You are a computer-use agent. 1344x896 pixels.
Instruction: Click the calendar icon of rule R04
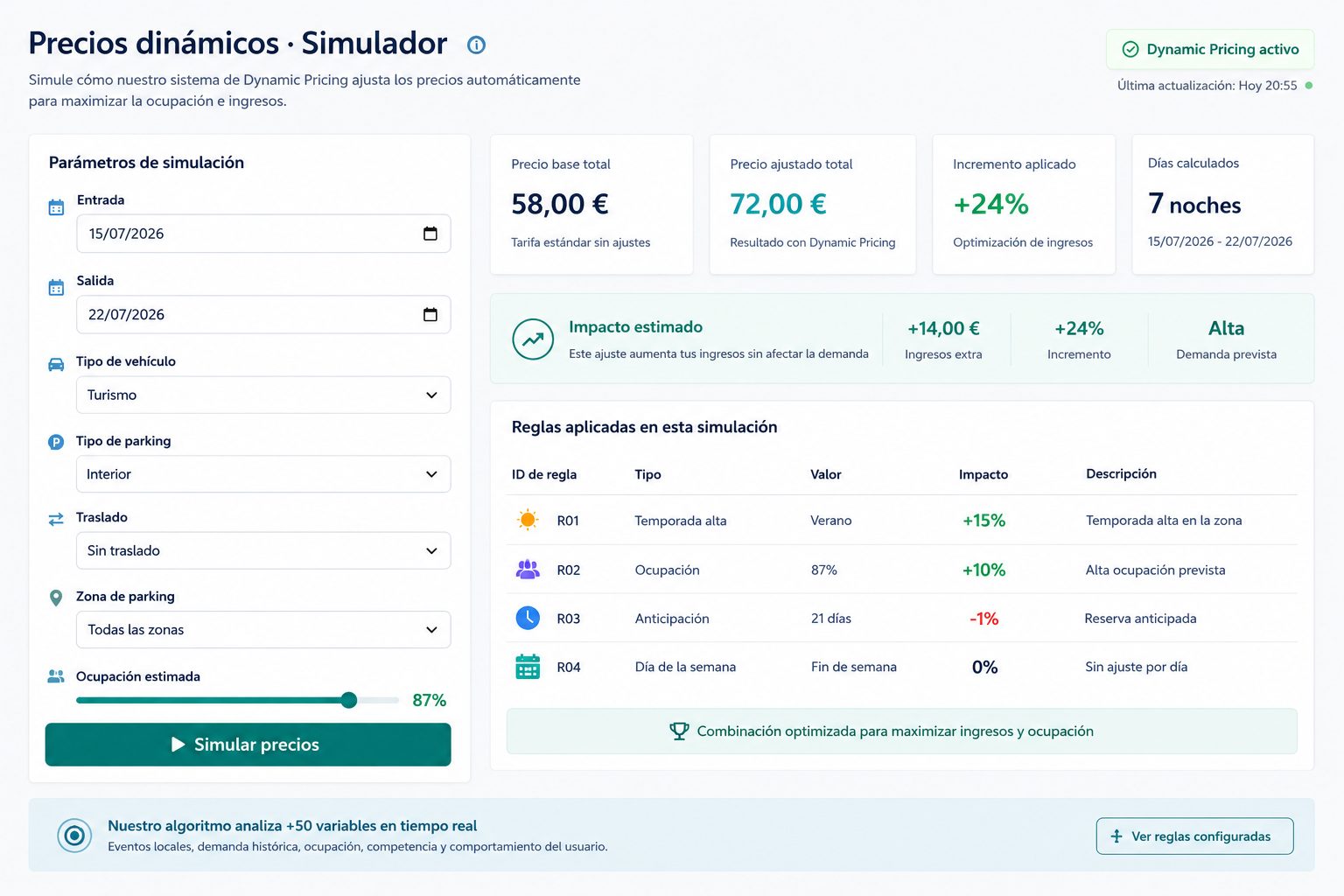point(528,667)
